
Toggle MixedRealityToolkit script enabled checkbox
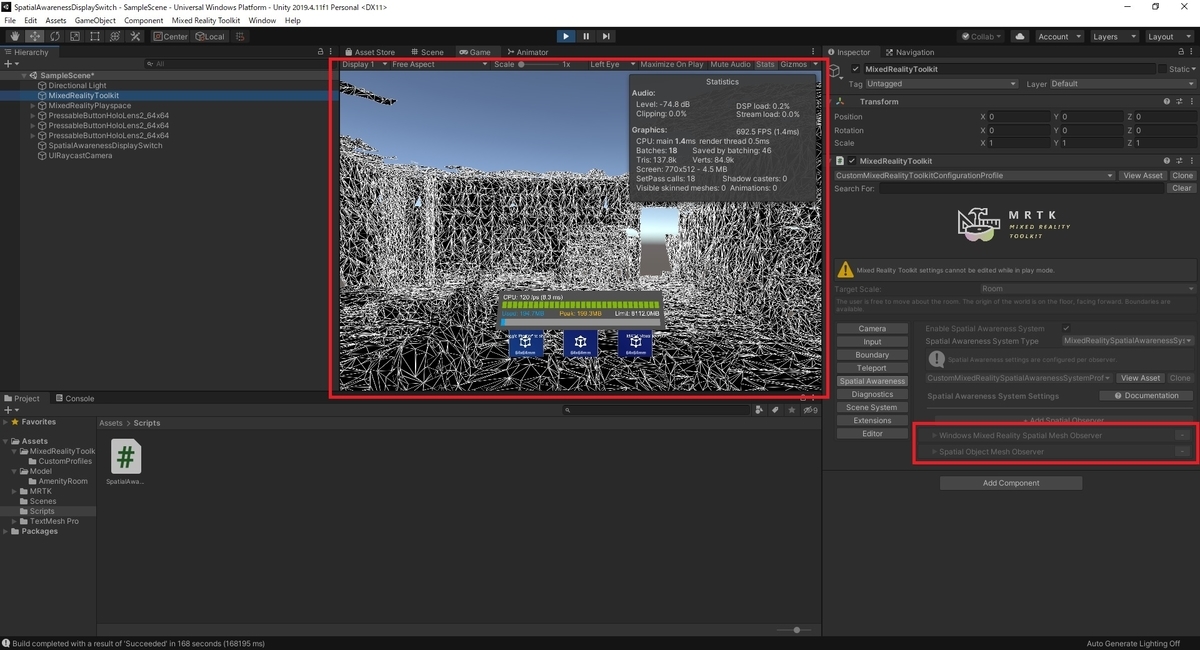(x=852, y=161)
